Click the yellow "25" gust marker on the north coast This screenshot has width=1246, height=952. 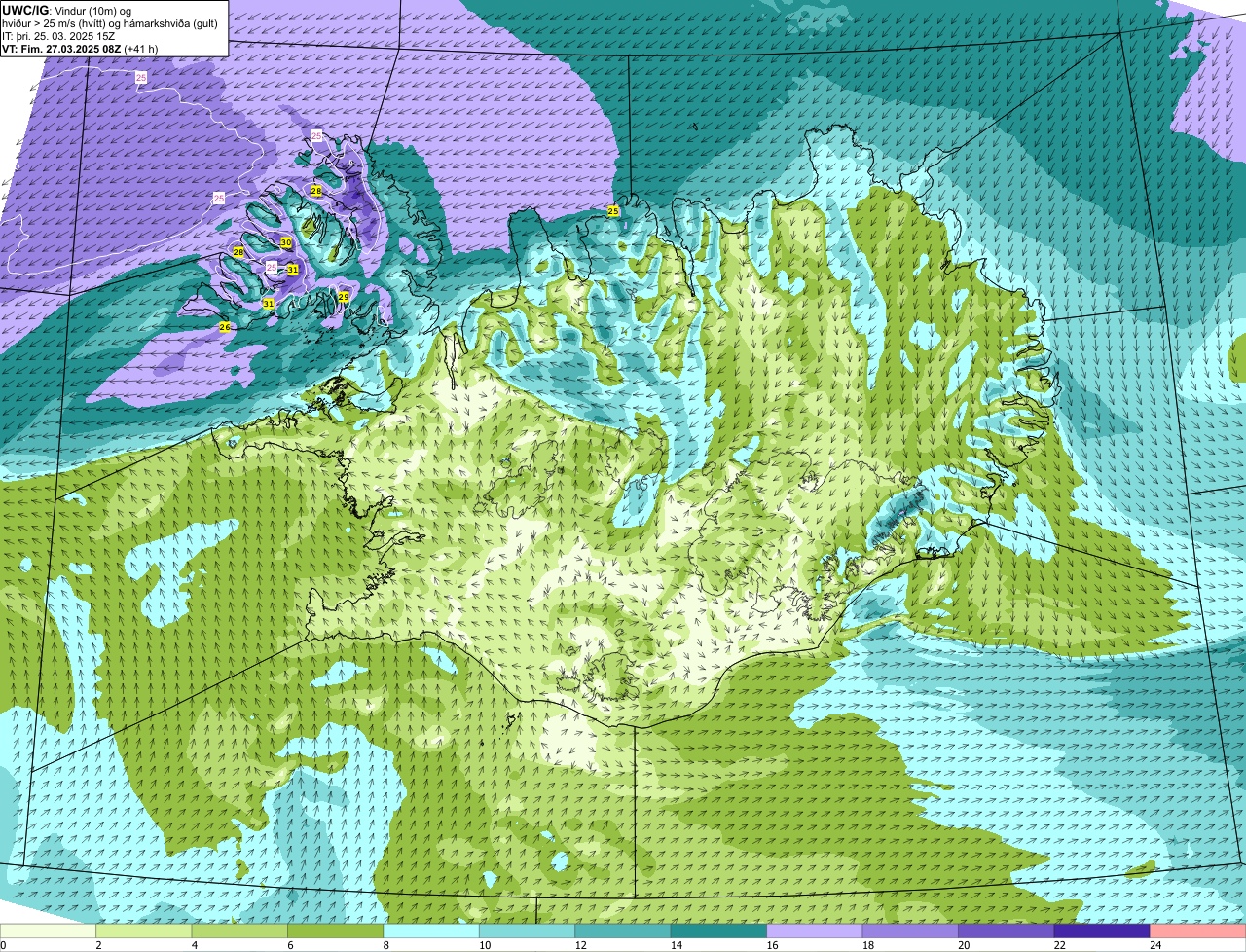click(x=613, y=210)
